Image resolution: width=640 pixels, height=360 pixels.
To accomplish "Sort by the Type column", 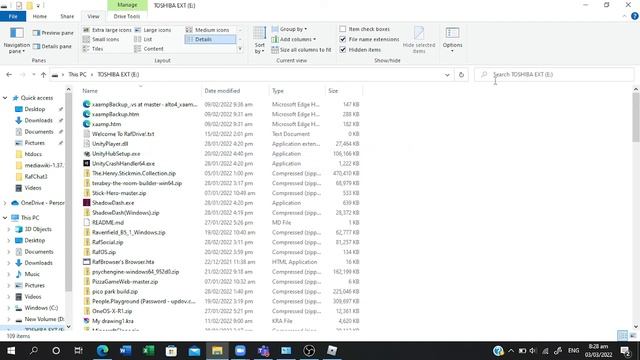I will coord(297,91).
